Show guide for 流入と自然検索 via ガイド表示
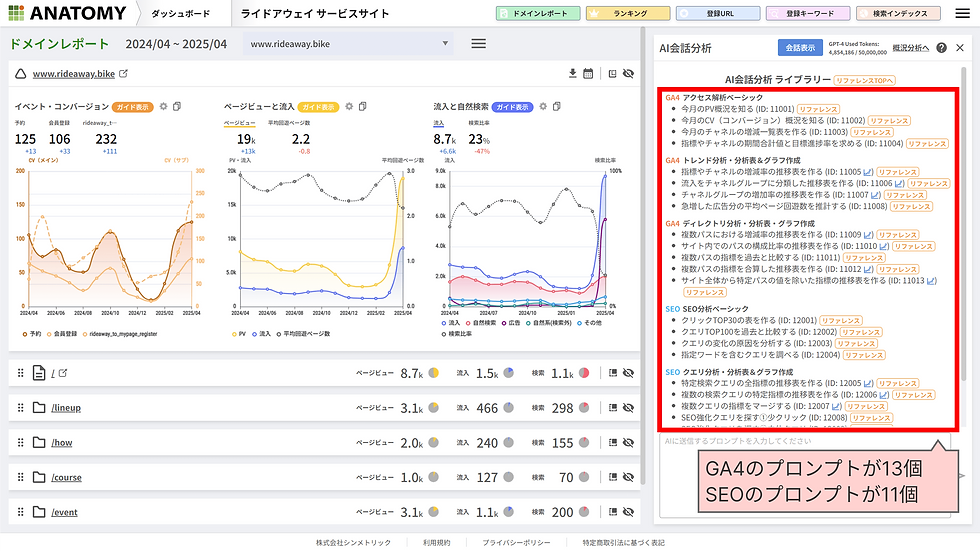980x551 pixels. point(512,107)
